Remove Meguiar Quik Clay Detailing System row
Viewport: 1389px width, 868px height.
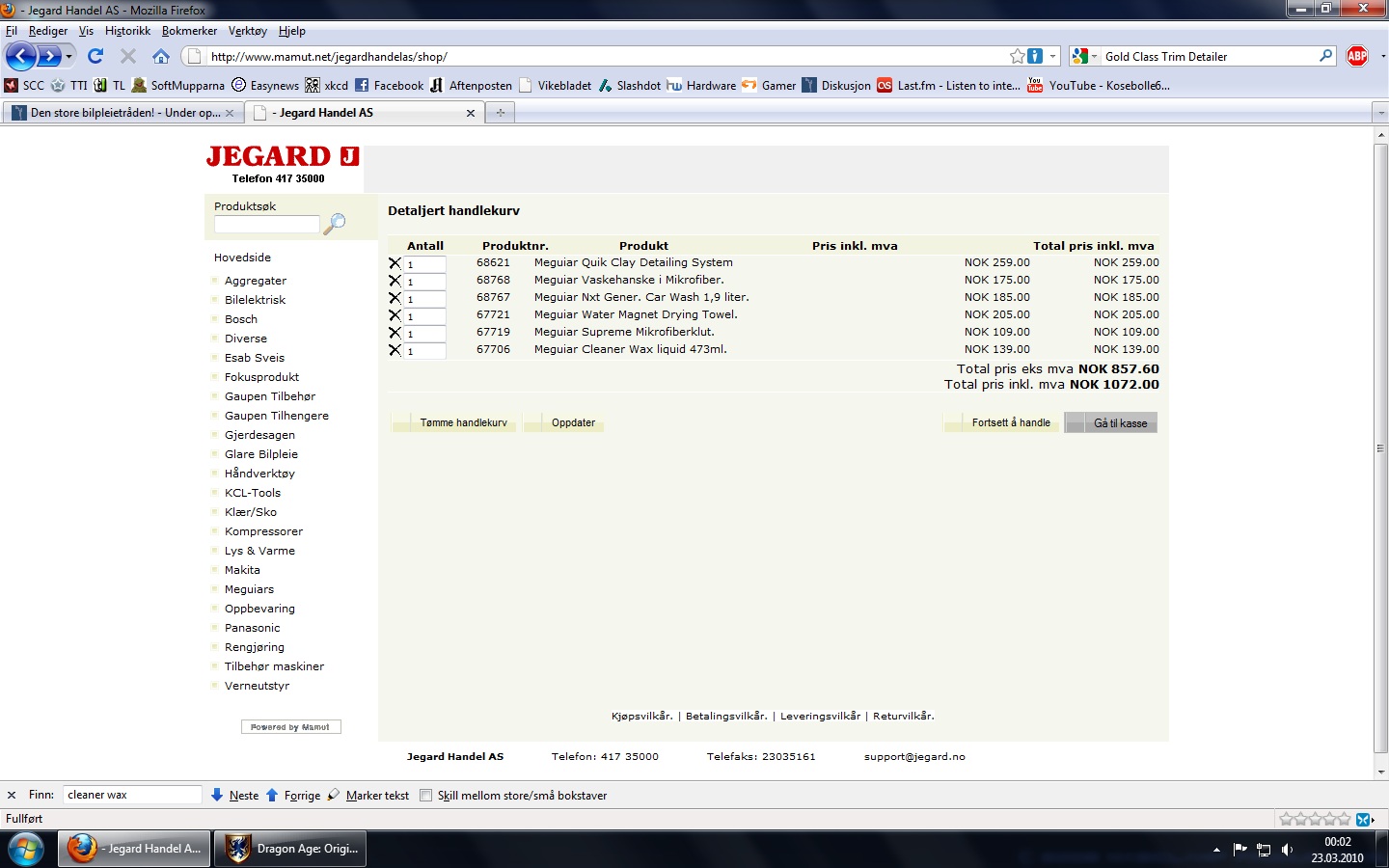pos(395,262)
